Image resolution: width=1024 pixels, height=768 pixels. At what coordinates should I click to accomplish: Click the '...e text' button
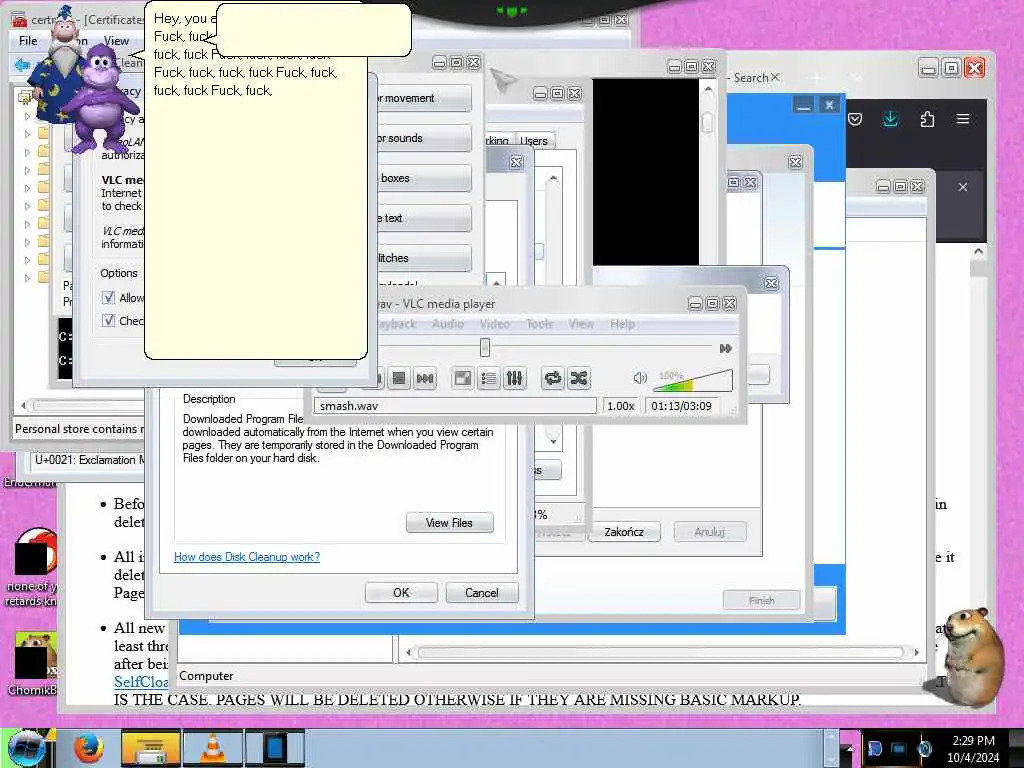(424, 217)
